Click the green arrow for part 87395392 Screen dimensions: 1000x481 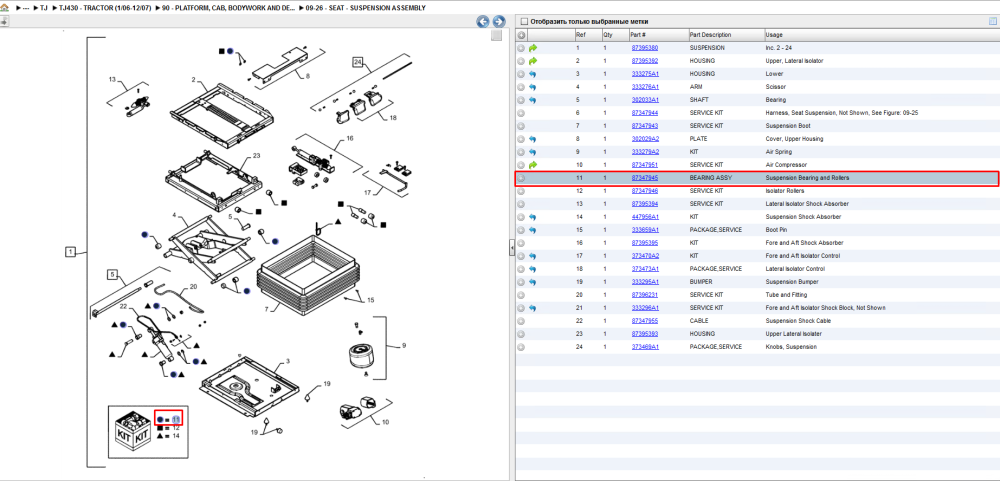533,61
